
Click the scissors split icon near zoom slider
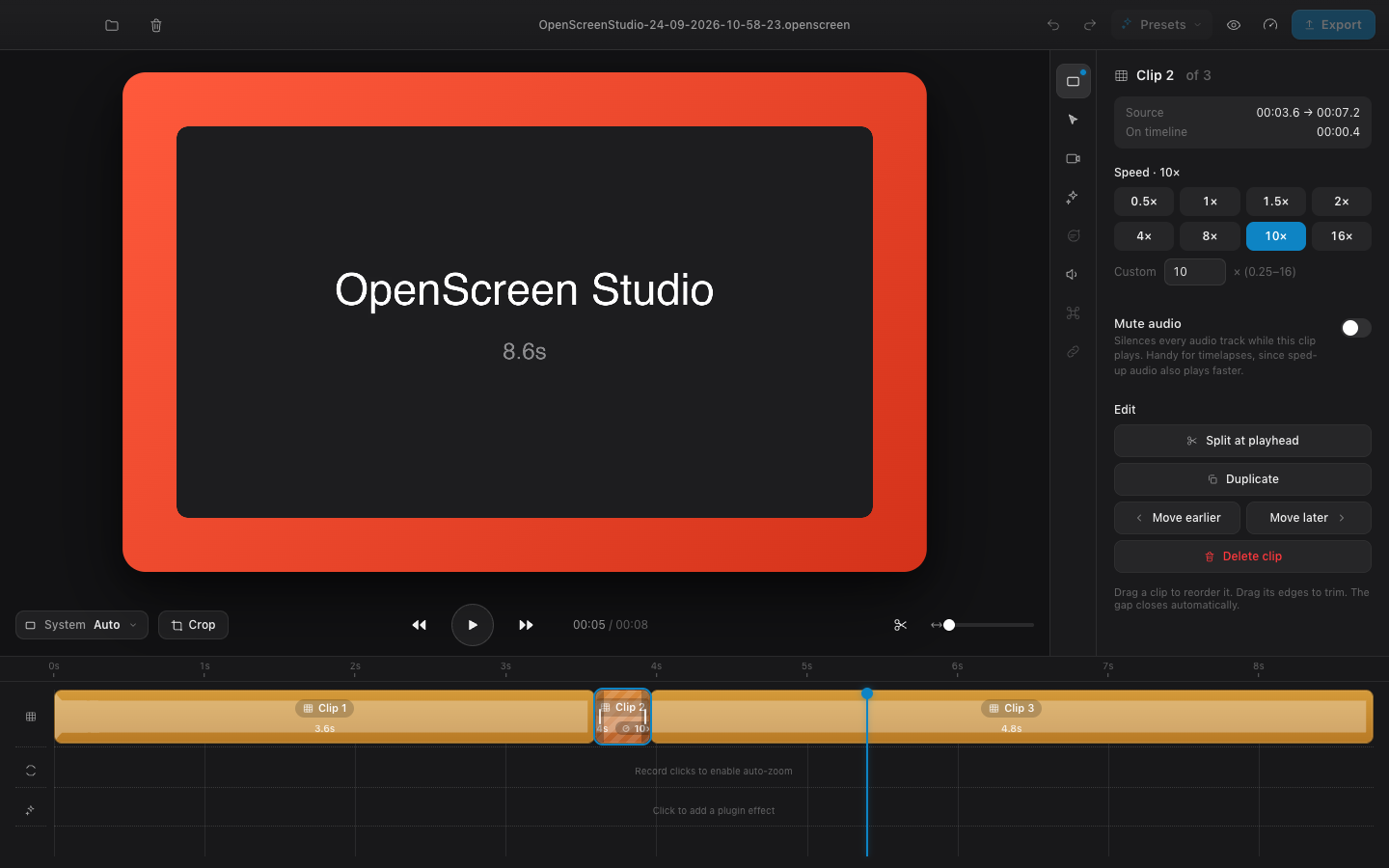pyautogui.click(x=900, y=625)
